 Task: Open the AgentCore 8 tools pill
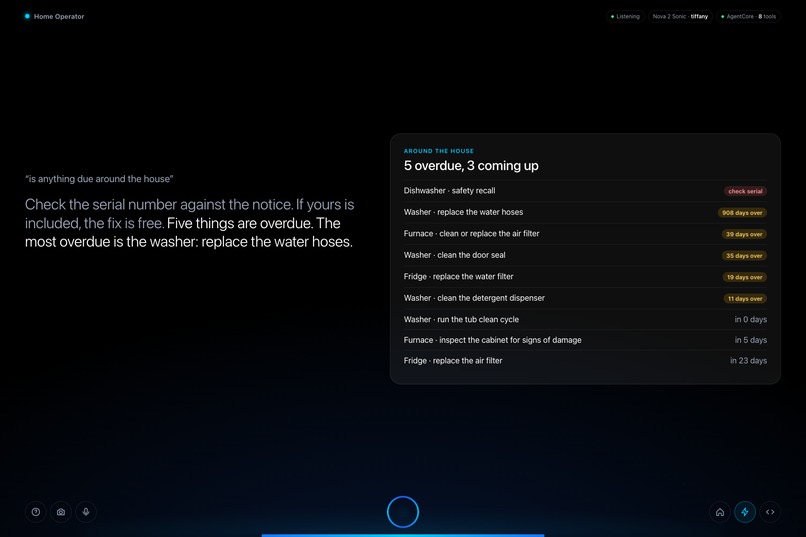click(x=749, y=16)
